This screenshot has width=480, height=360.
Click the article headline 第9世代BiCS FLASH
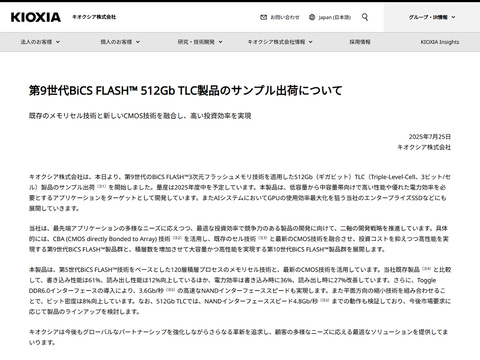186,90
